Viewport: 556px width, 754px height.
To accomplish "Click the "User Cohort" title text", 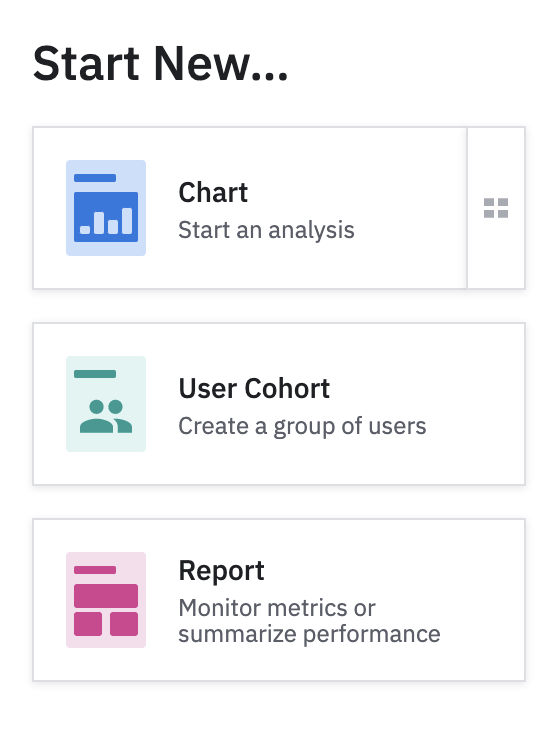I will tap(254, 389).
